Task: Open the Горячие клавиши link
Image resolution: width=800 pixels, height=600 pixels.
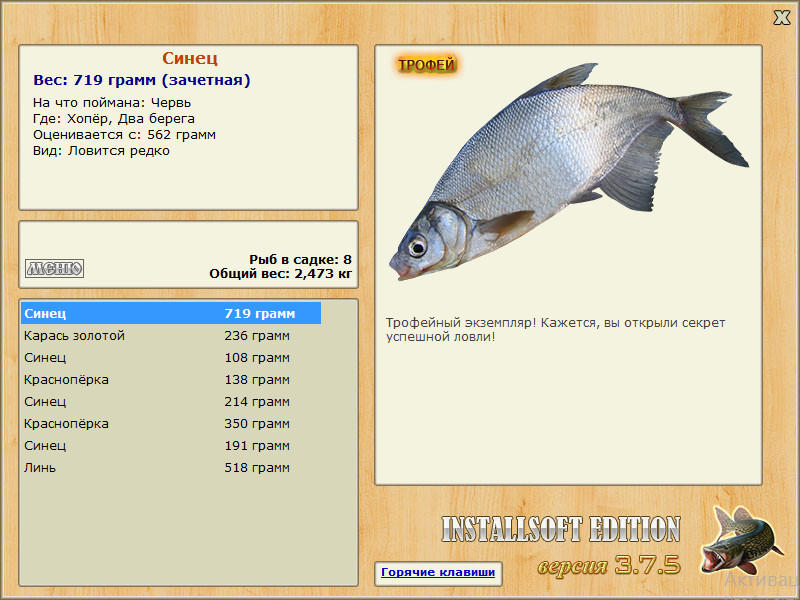Action: [x=438, y=572]
